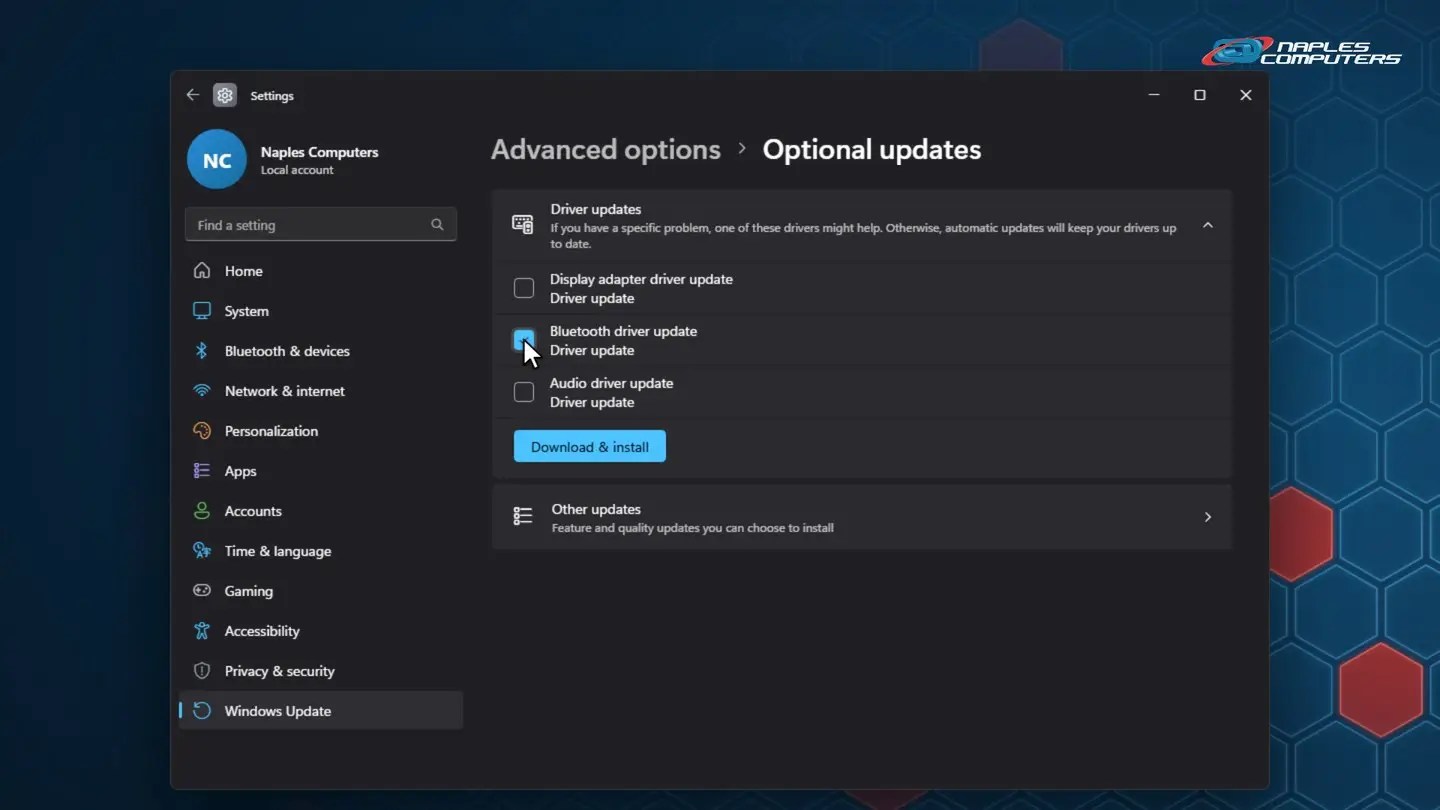The image size is (1440, 810).
Task: Click the back arrow in Settings
Action: (x=193, y=95)
